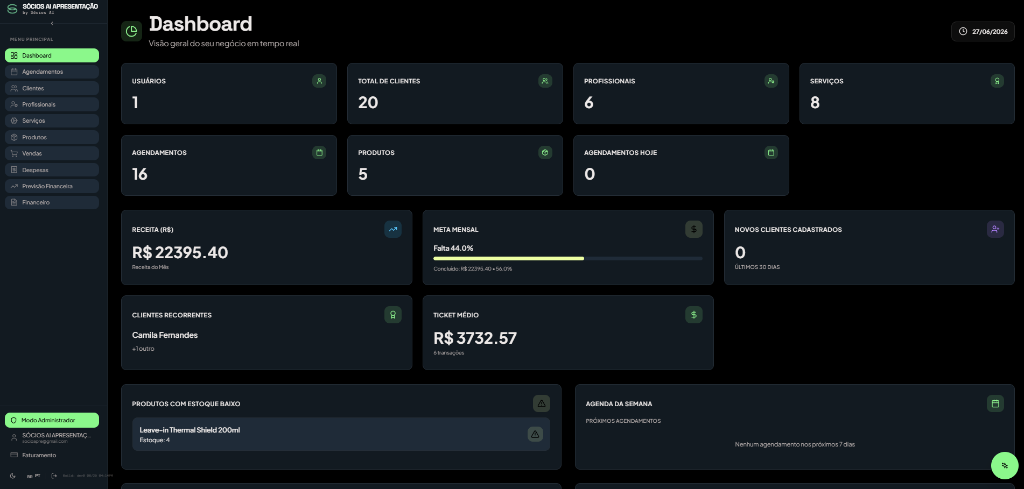
Task: Click the Agendamentos Hoje calendar icon
Action: coord(771,152)
